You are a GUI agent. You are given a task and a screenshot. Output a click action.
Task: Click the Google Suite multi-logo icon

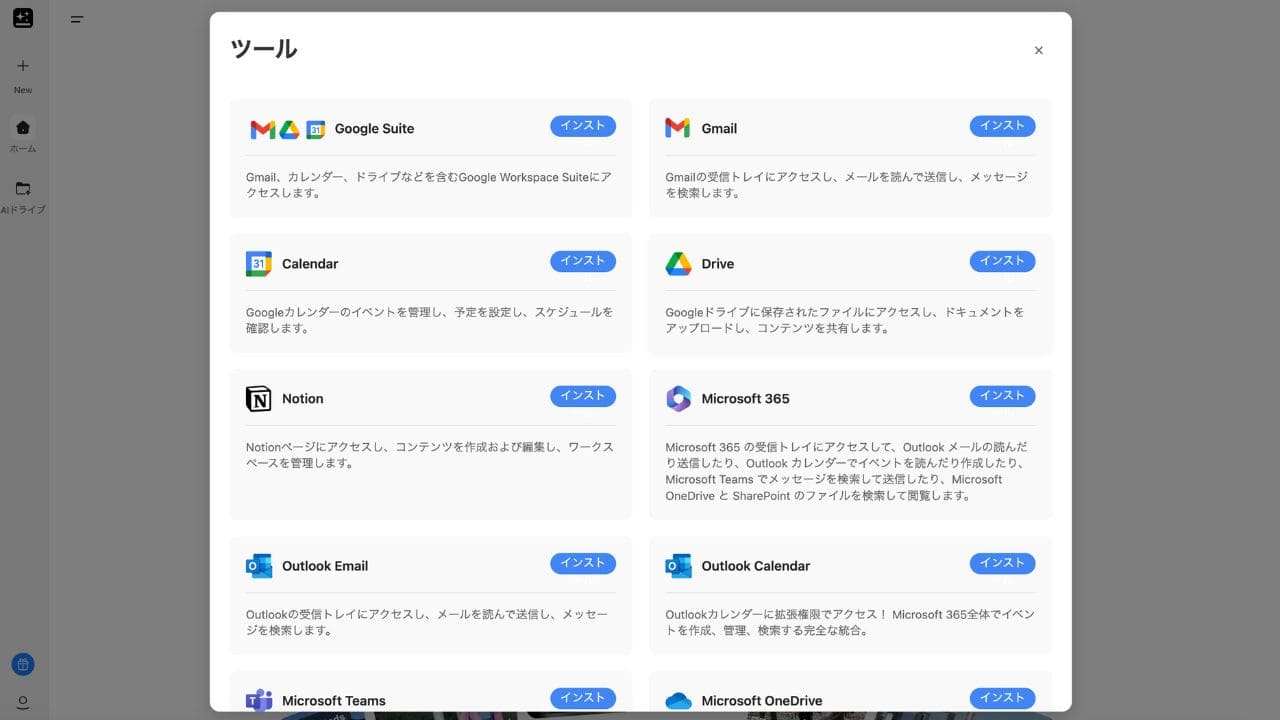click(288, 129)
